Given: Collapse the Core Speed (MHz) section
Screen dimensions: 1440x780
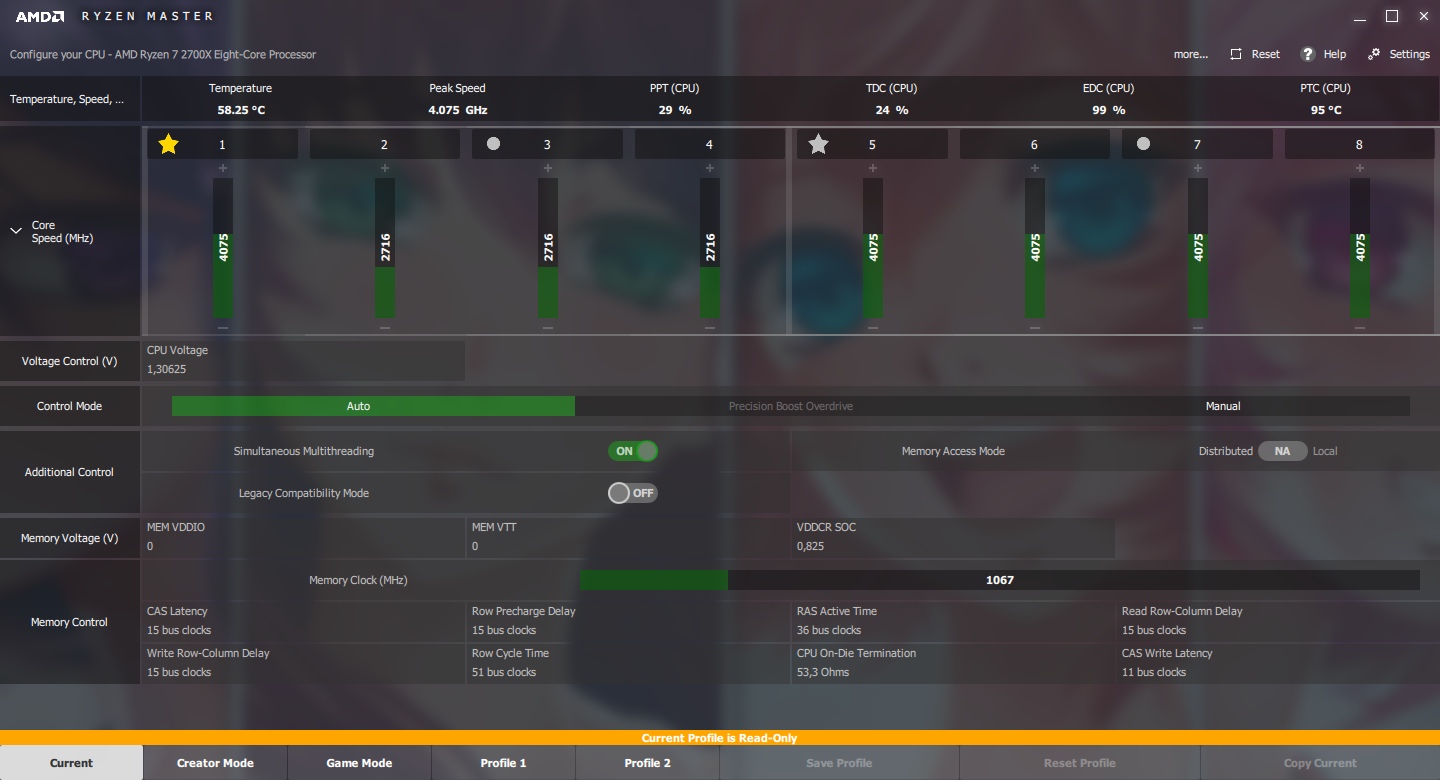Looking at the screenshot, I should point(15,231).
